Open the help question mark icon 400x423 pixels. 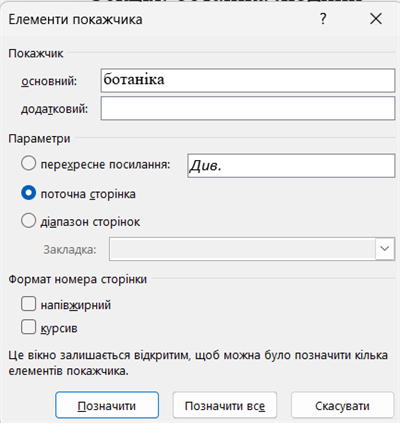point(323,19)
